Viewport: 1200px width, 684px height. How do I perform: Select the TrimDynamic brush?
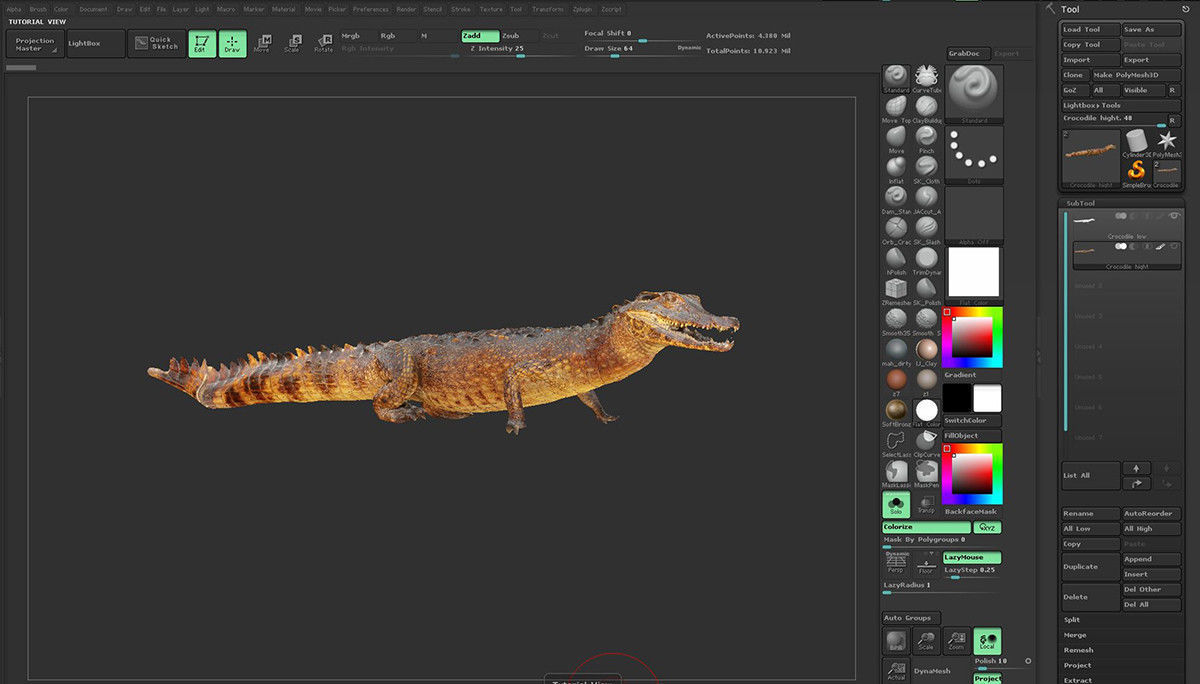927,258
